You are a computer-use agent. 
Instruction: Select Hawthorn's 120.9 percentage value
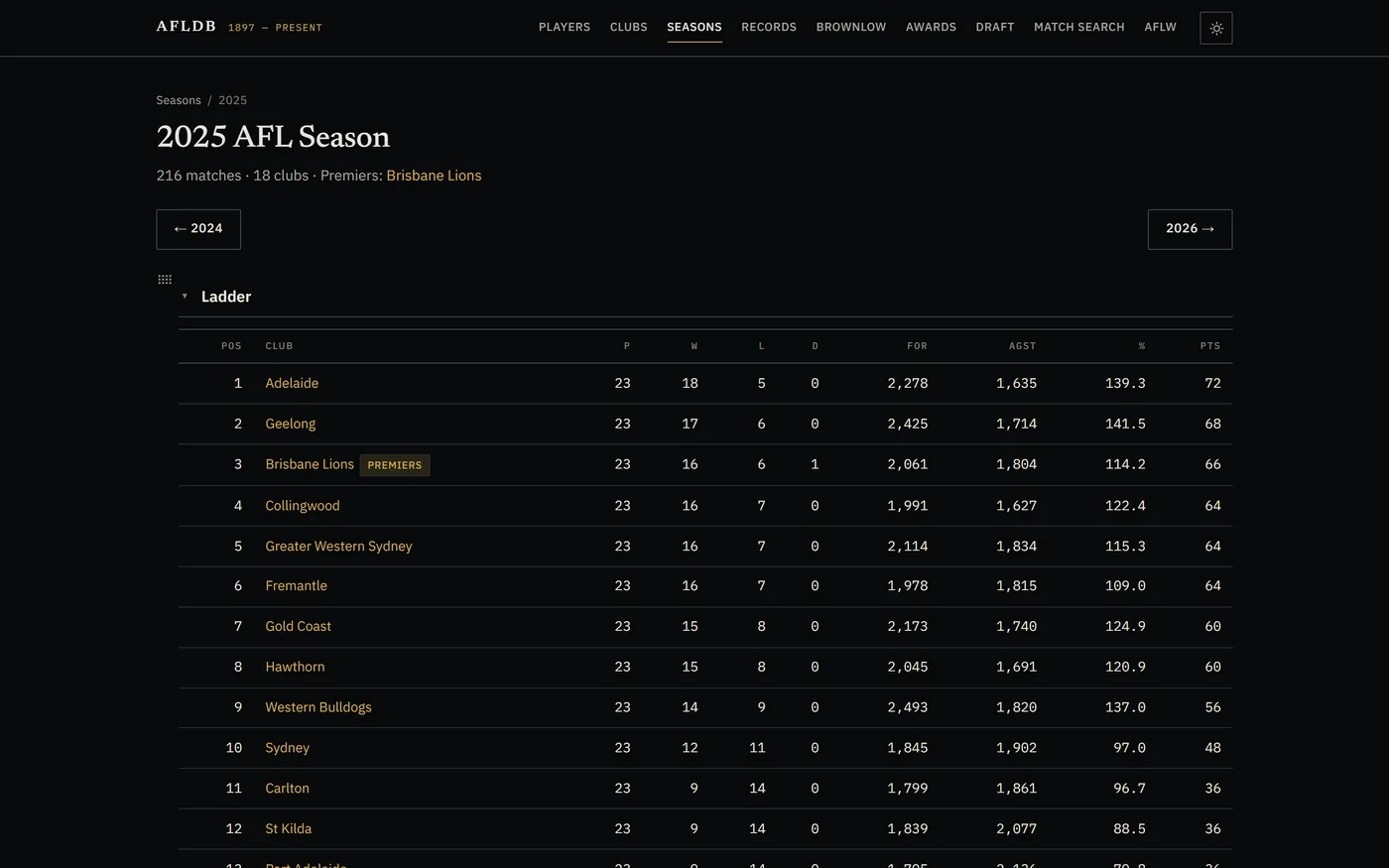pyautogui.click(x=1125, y=667)
